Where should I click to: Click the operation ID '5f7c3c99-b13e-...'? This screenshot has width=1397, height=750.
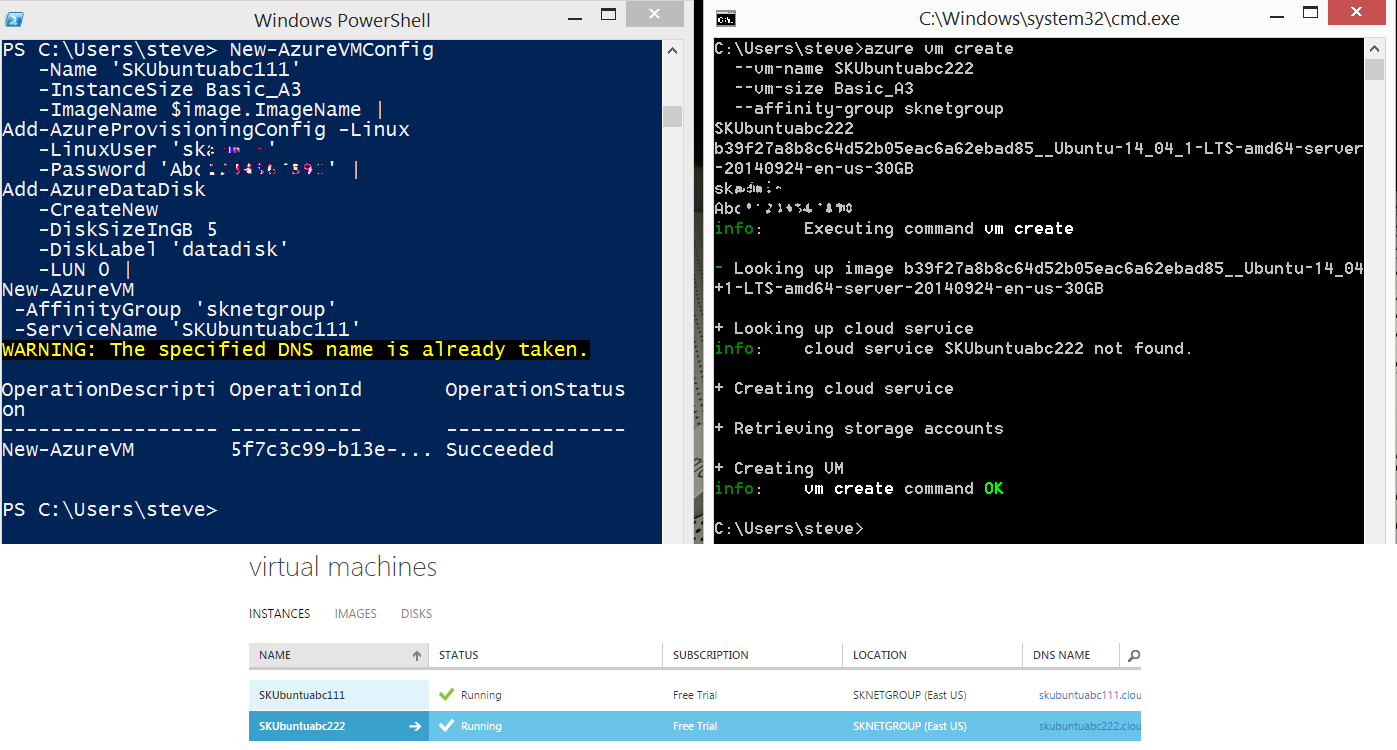click(331, 450)
